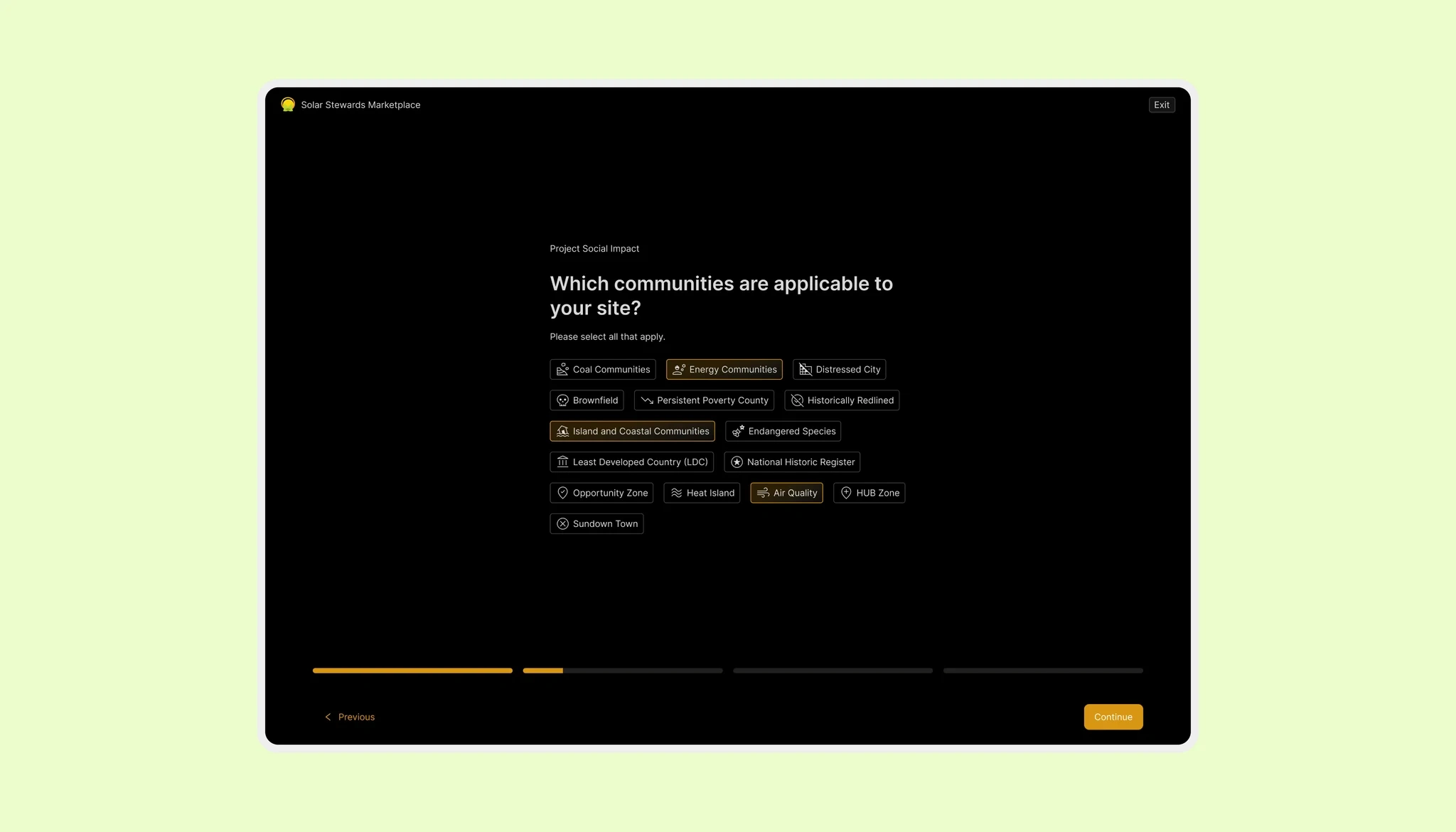Click the National Historic Register option
This screenshot has width=1456, height=832.
click(x=792, y=461)
